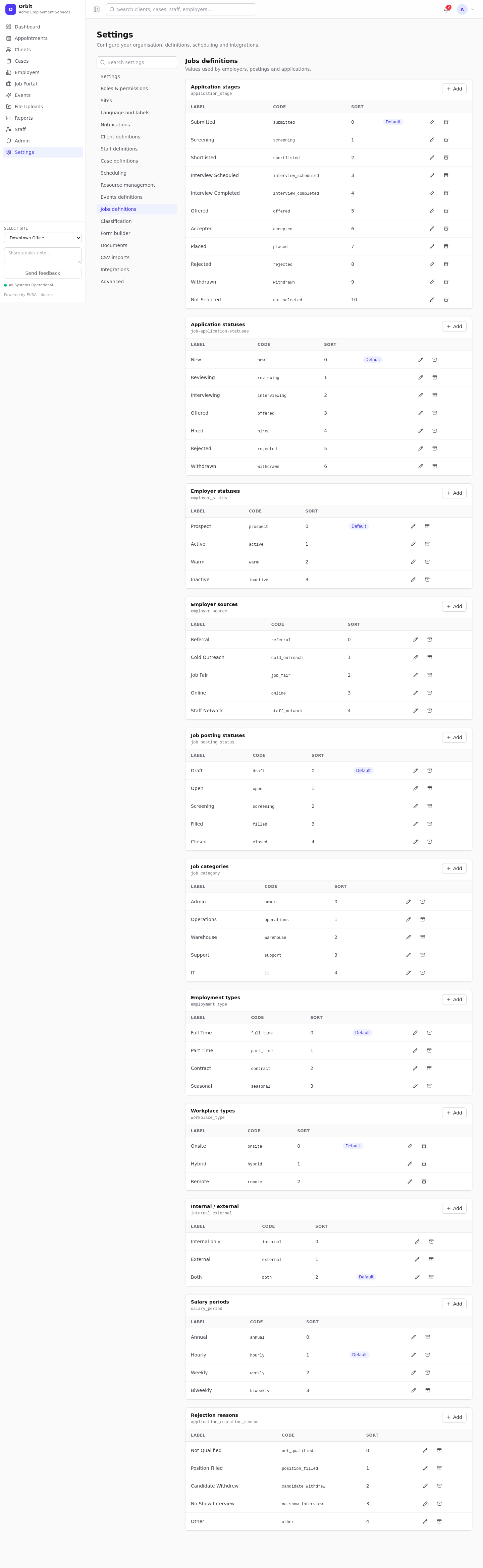The width and height of the screenshot is (483, 1568).
Task: Add a new employer source
Action: 454,606
